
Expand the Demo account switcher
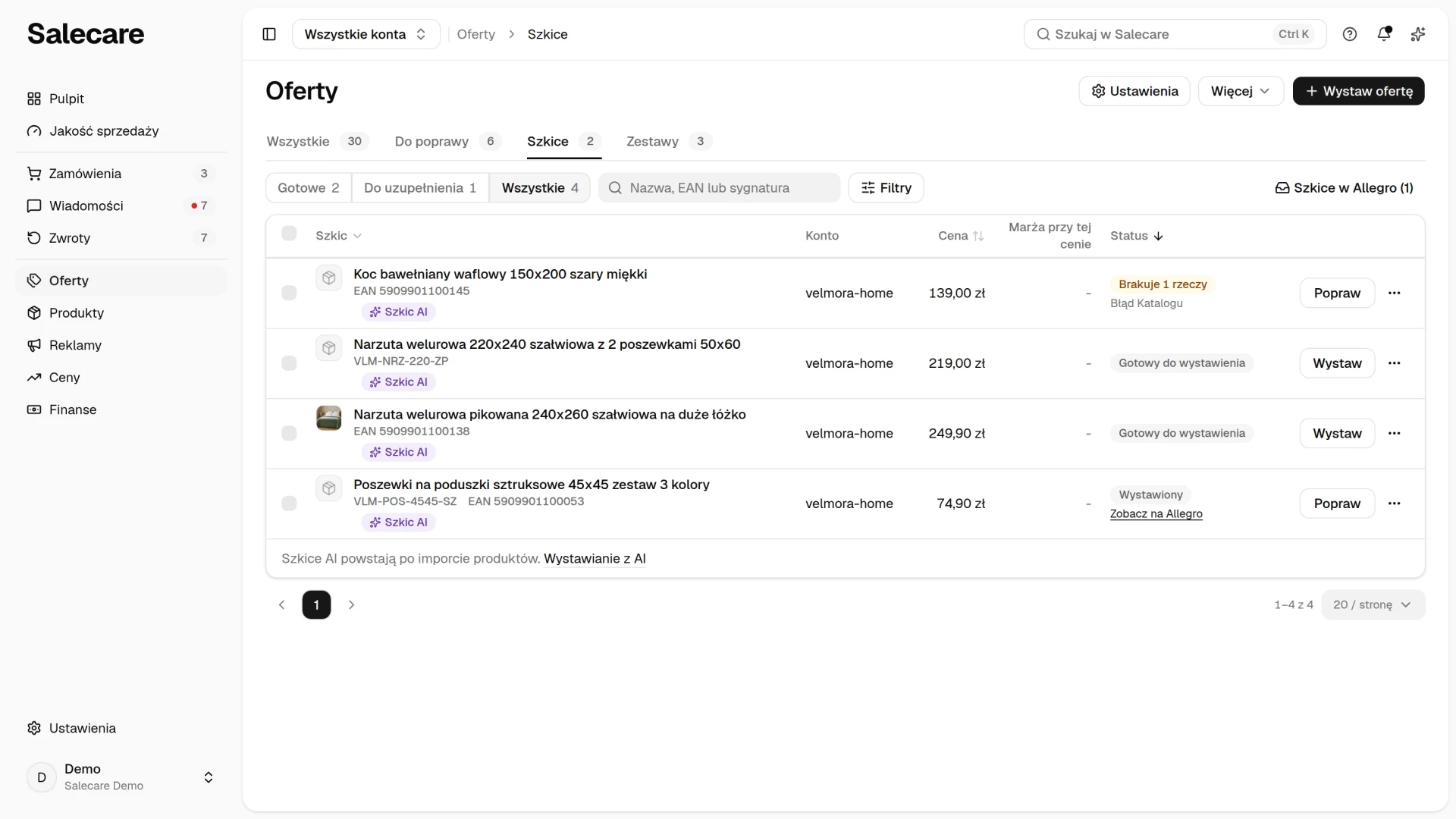[x=121, y=777]
